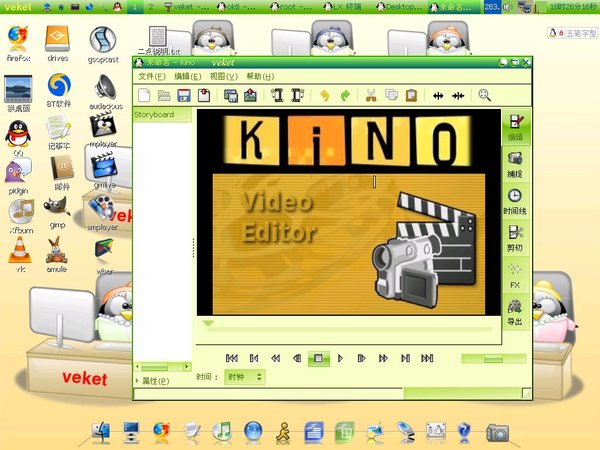Cut with the scissors icon

pyautogui.click(x=371, y=95)
